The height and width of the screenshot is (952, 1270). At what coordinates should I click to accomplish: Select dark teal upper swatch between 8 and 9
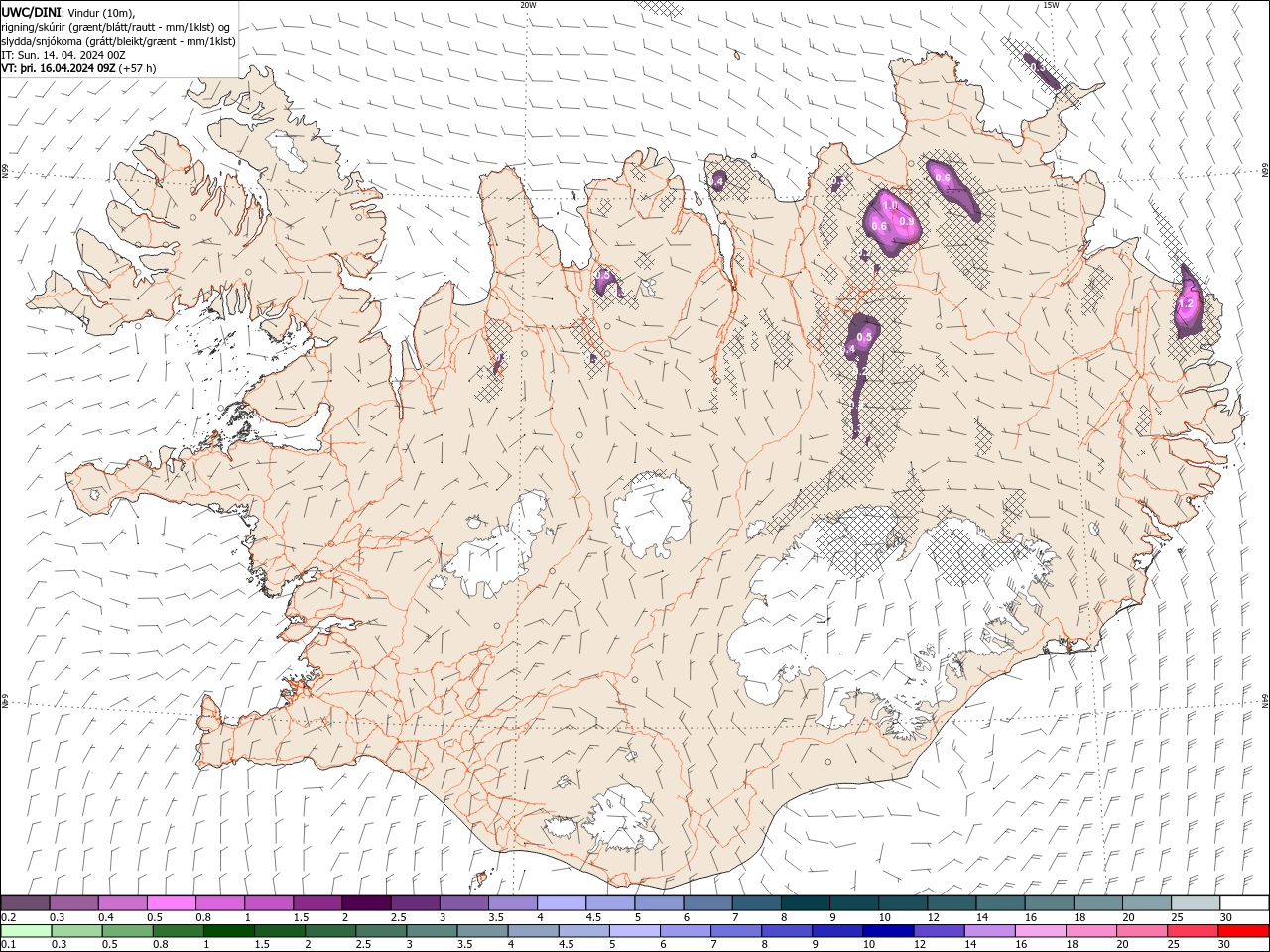(805, 902)
